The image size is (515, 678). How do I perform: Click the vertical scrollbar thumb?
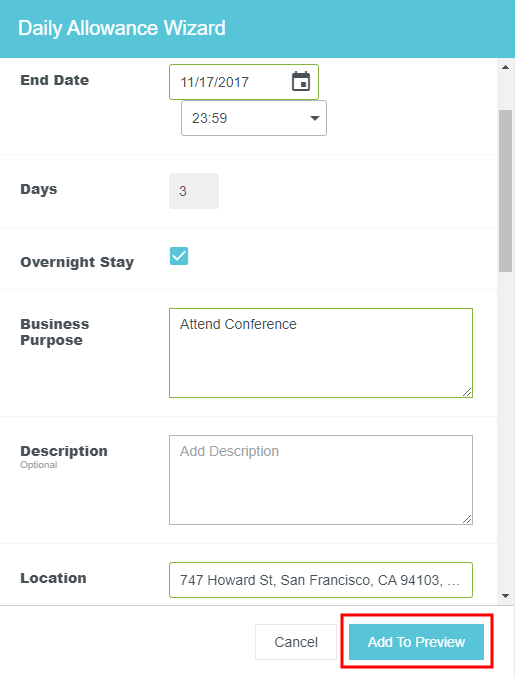click(x=505, y=191)
